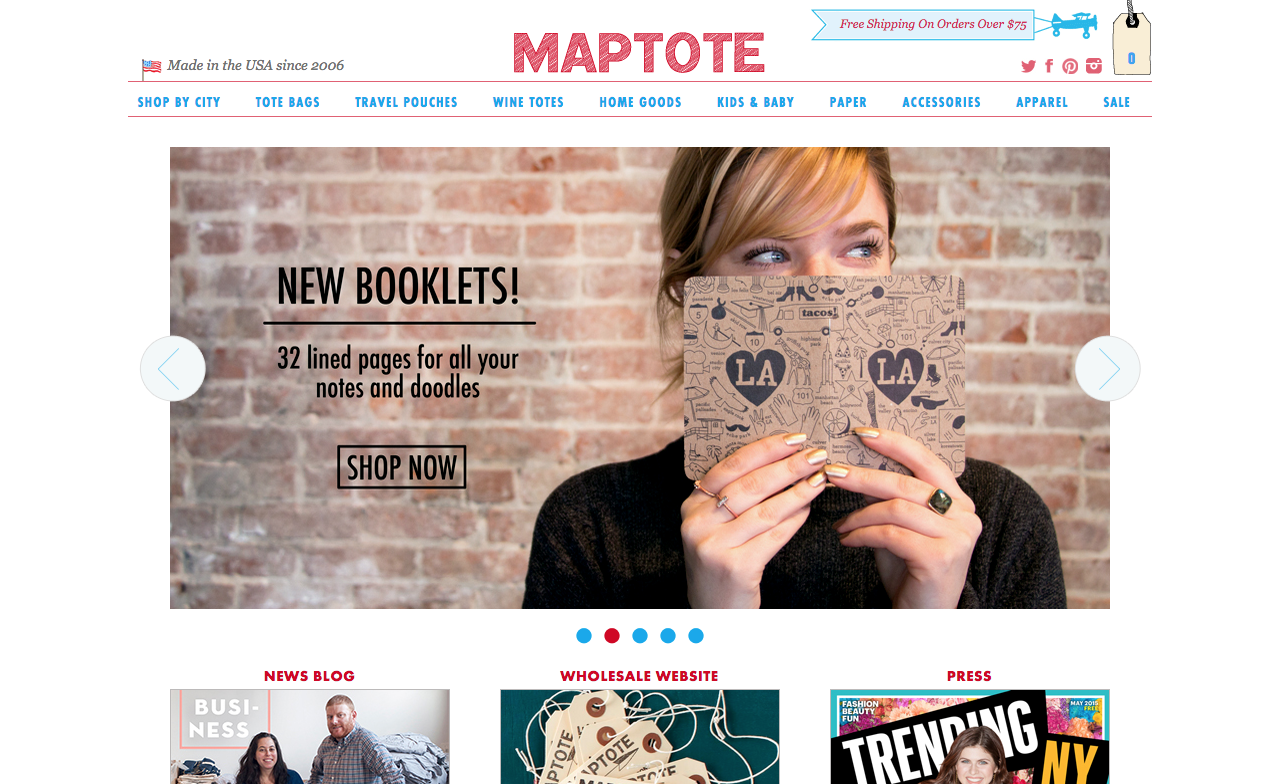This screenshot has width=1273, height=784.
Task: Open the Facebook page icon
Action: point(1049,66)
